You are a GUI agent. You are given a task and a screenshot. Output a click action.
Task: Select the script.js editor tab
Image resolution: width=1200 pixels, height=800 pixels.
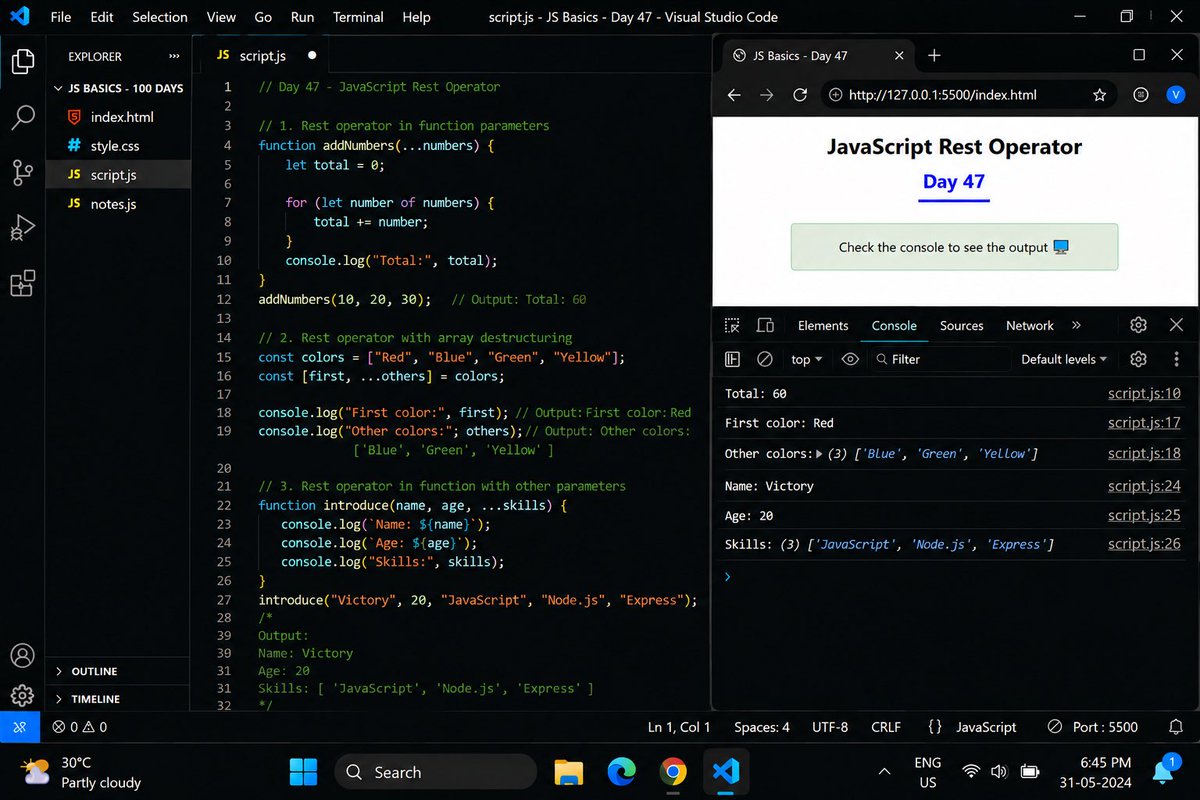click(264, 56)
